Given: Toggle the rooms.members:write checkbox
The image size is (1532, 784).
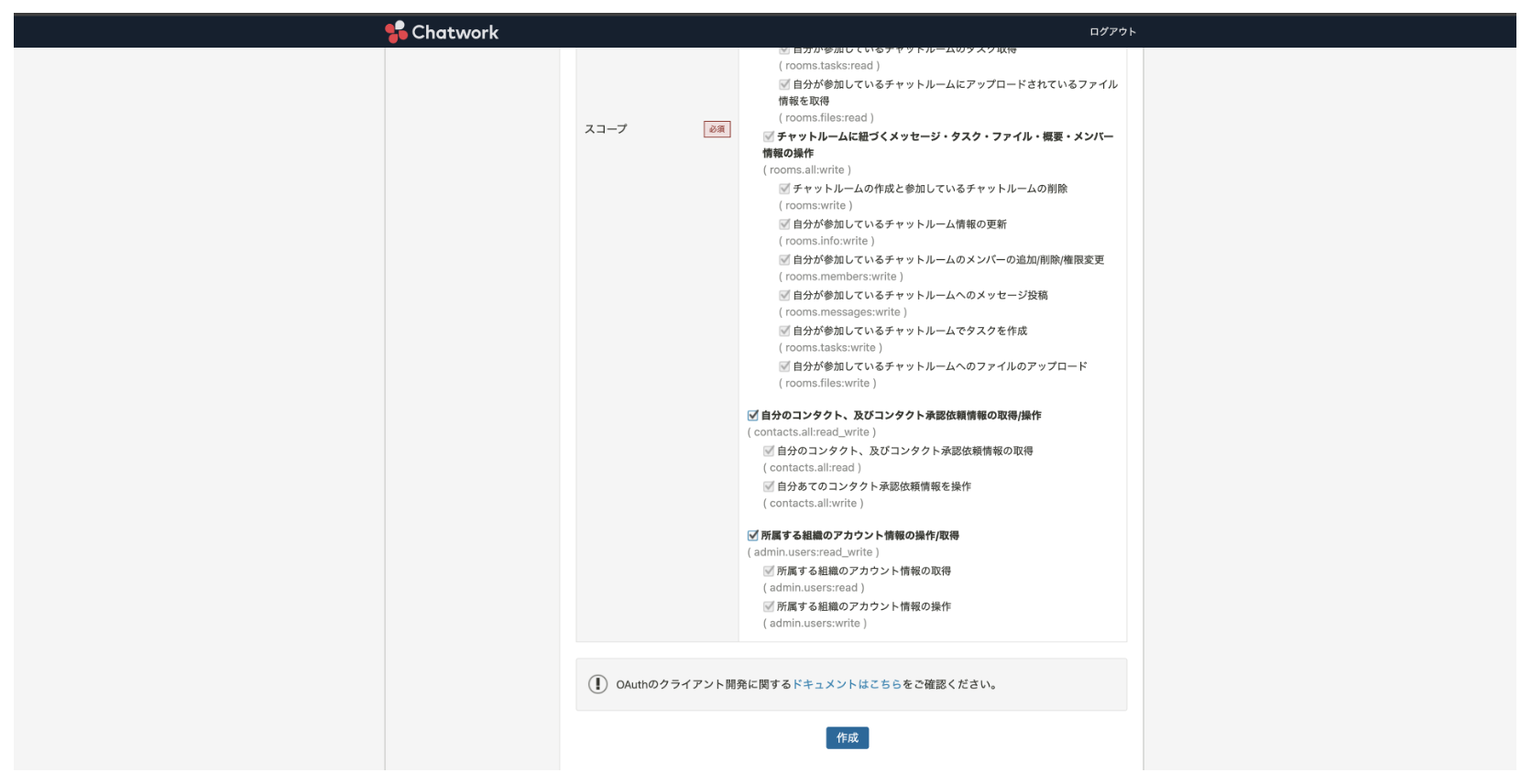Looking at the screenshot, I should coord(784,260).
